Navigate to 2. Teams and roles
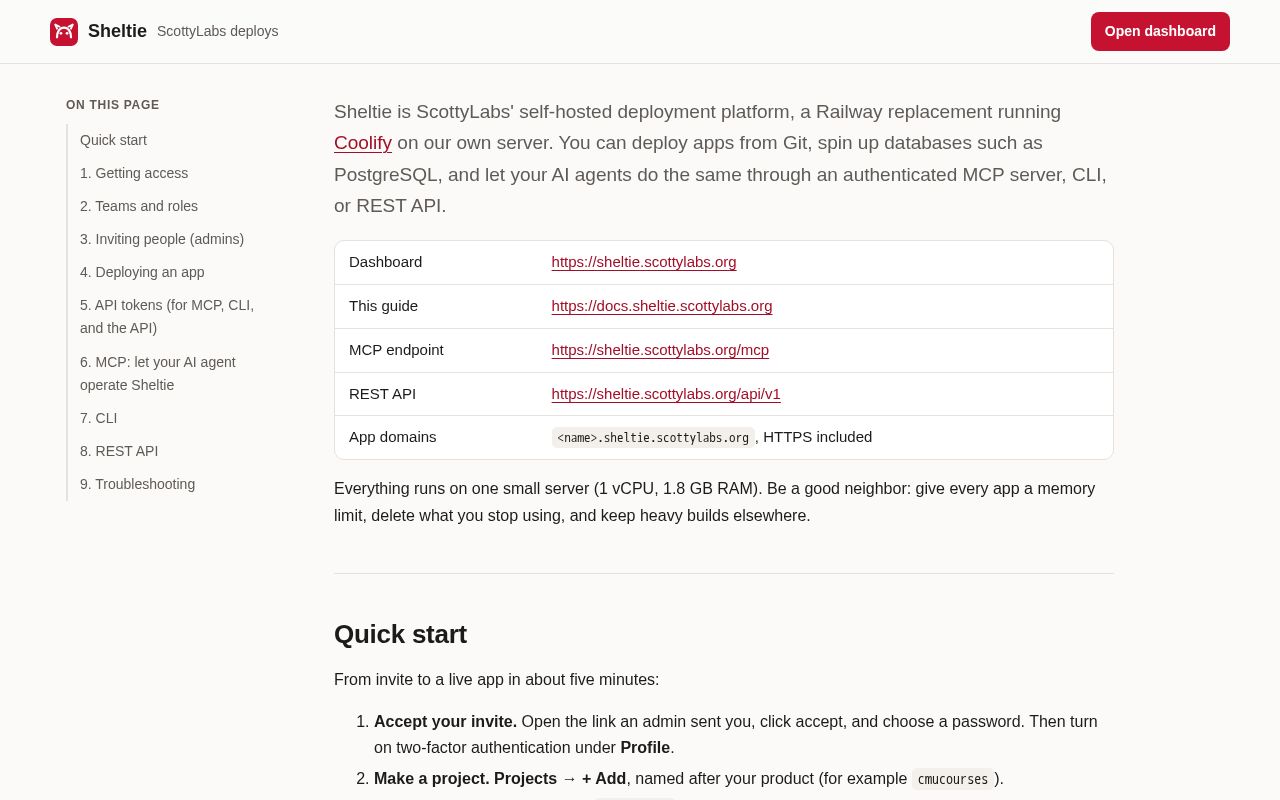 [x=139, y=206]
